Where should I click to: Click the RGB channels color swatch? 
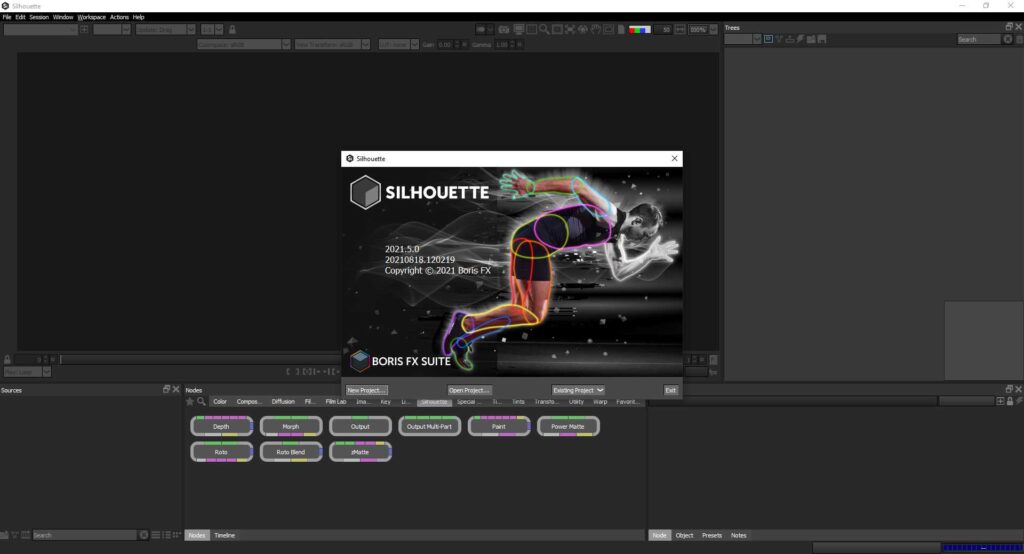(x=639, y=29)
